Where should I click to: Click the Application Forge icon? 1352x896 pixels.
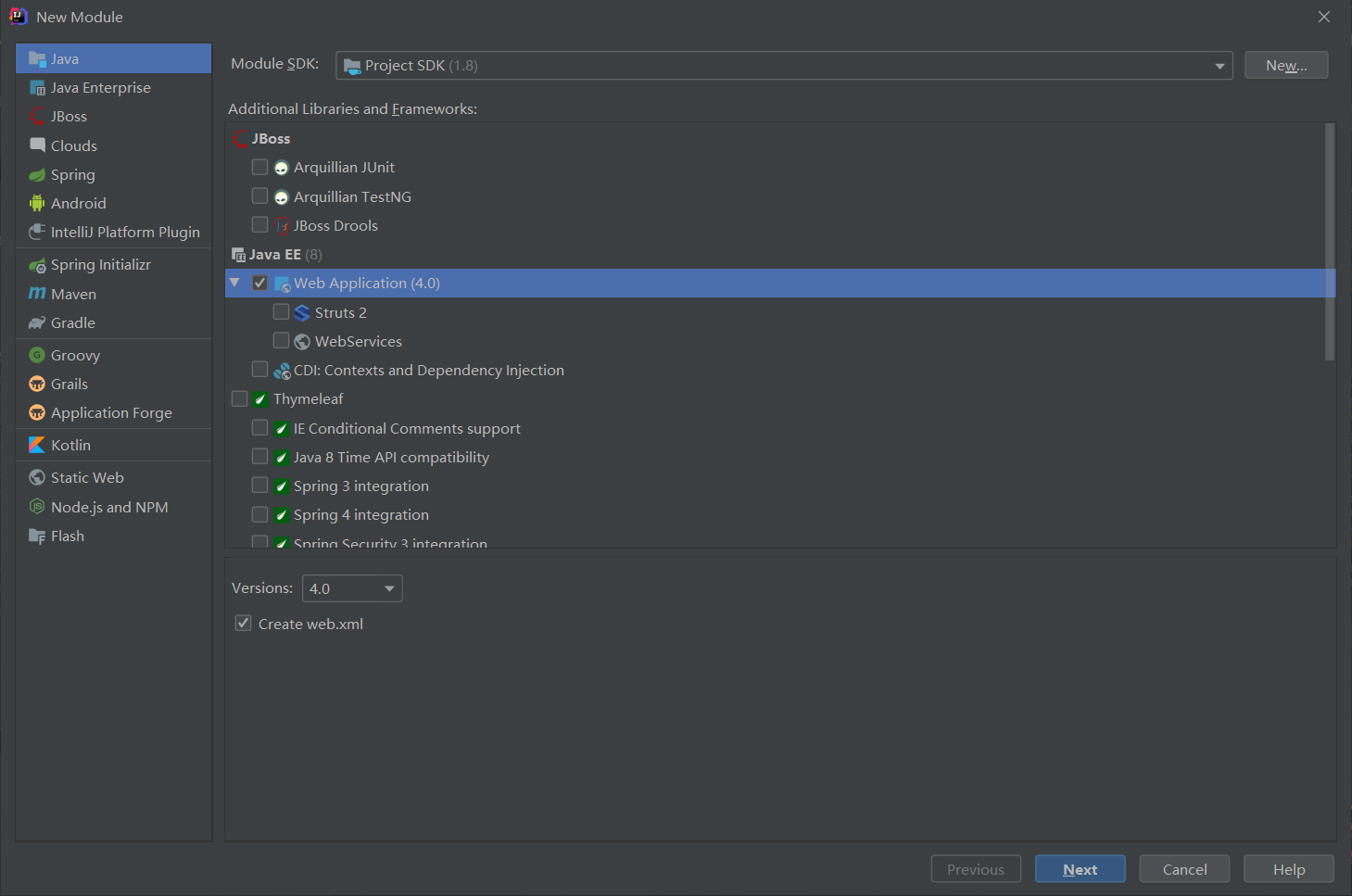pos(37,412)
